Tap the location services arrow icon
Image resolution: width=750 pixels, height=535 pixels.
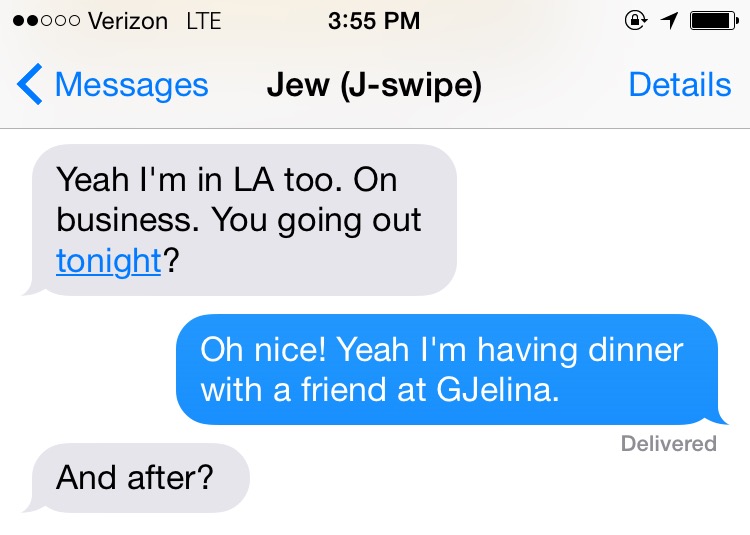pyautogui.click(x=668, y=21)
